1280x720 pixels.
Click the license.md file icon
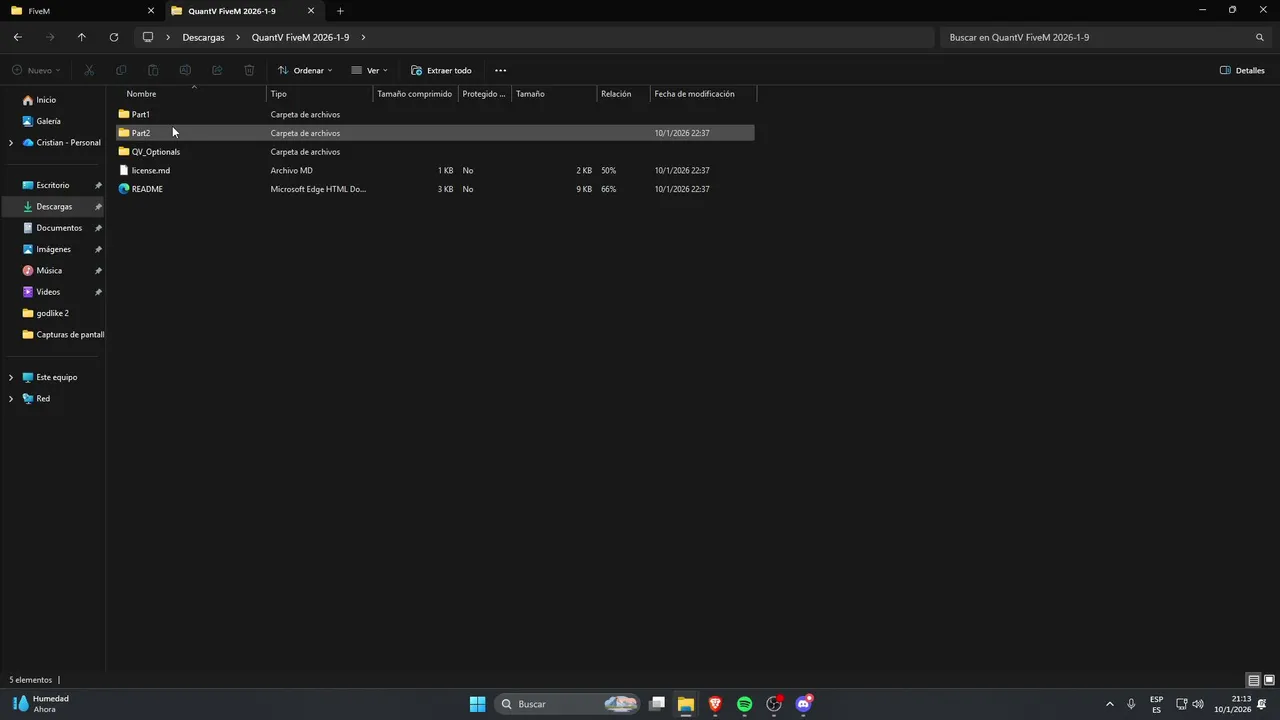pyautogui.click(x=124, y=170)
